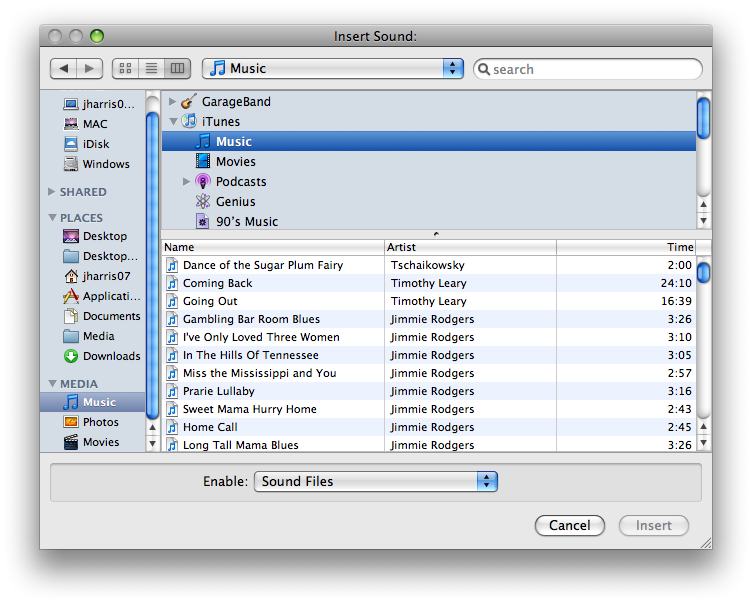Viewport: 752px width, 604px height.
Task: Click the Cancel button
Action: (569, 525)
